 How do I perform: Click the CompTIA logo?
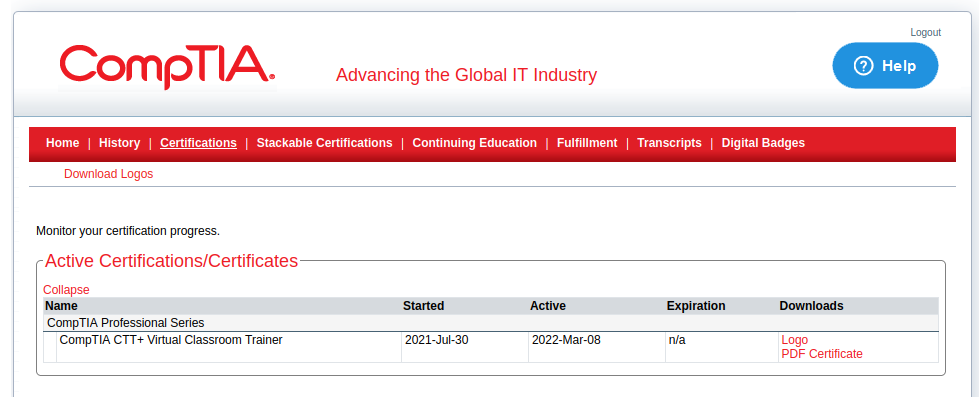pos(167,67)
